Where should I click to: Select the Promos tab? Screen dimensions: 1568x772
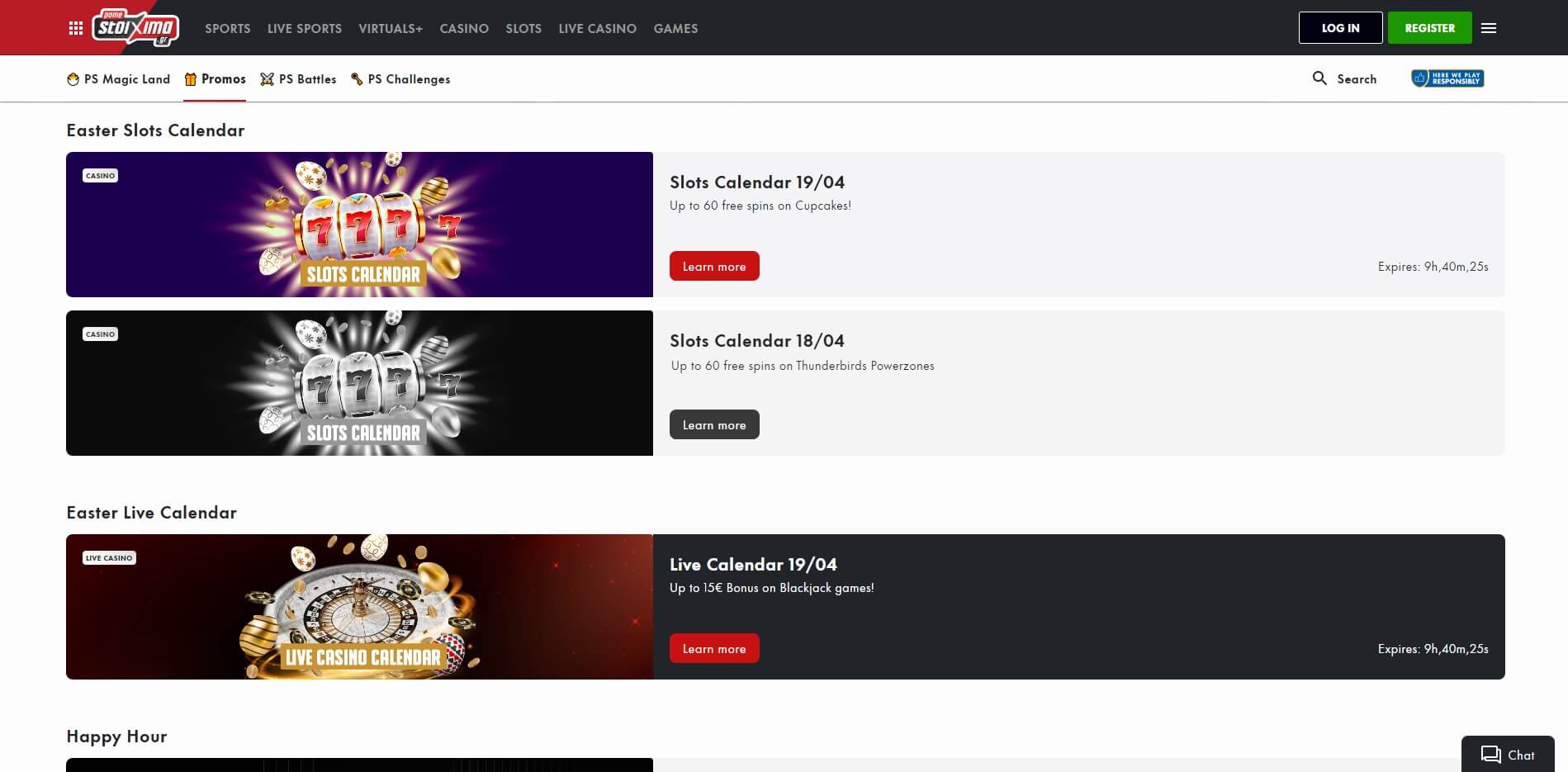point(215,79)
